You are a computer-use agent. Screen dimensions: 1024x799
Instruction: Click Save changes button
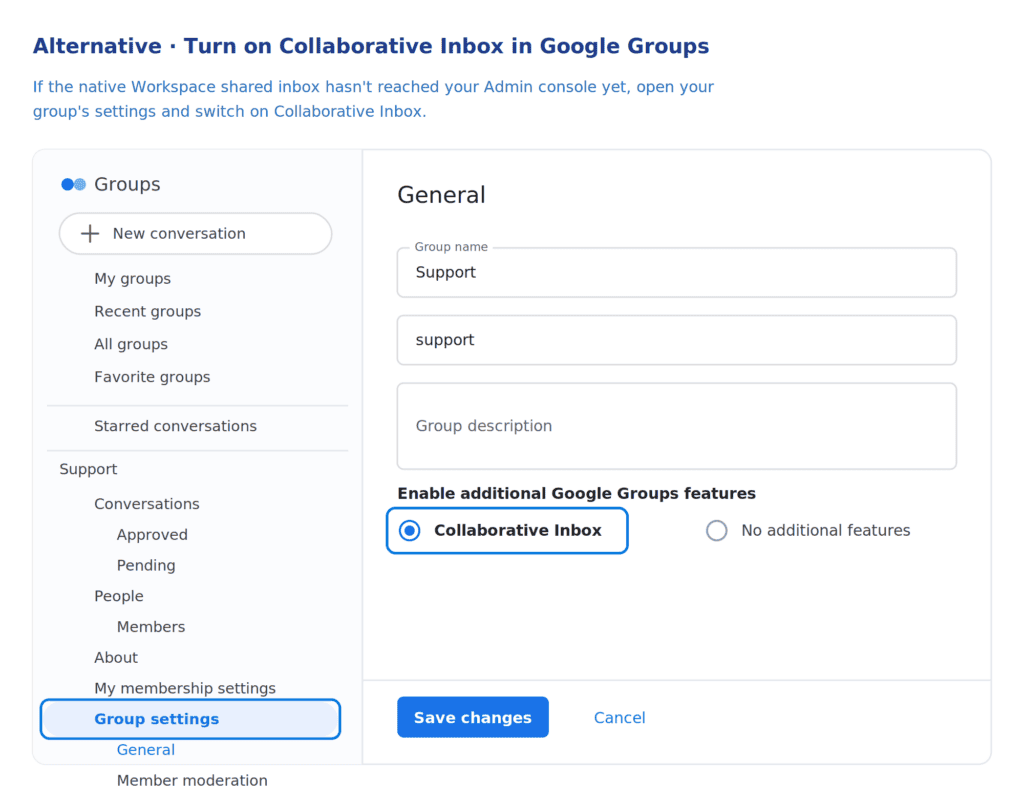(473, 717)
